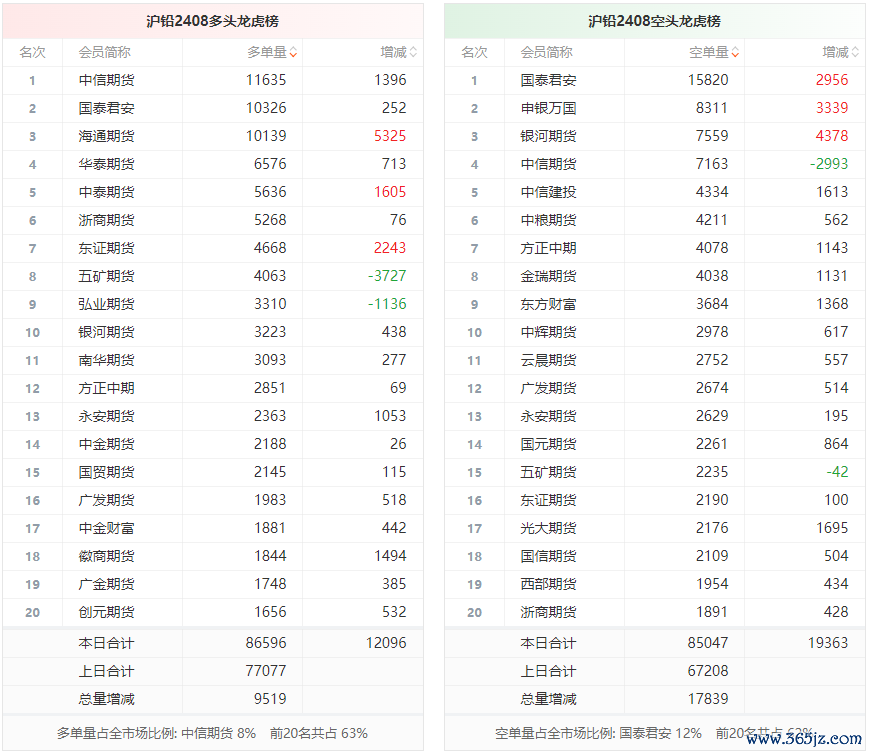Click red change value 4378
869x754 pixels.
pos(832,136)
